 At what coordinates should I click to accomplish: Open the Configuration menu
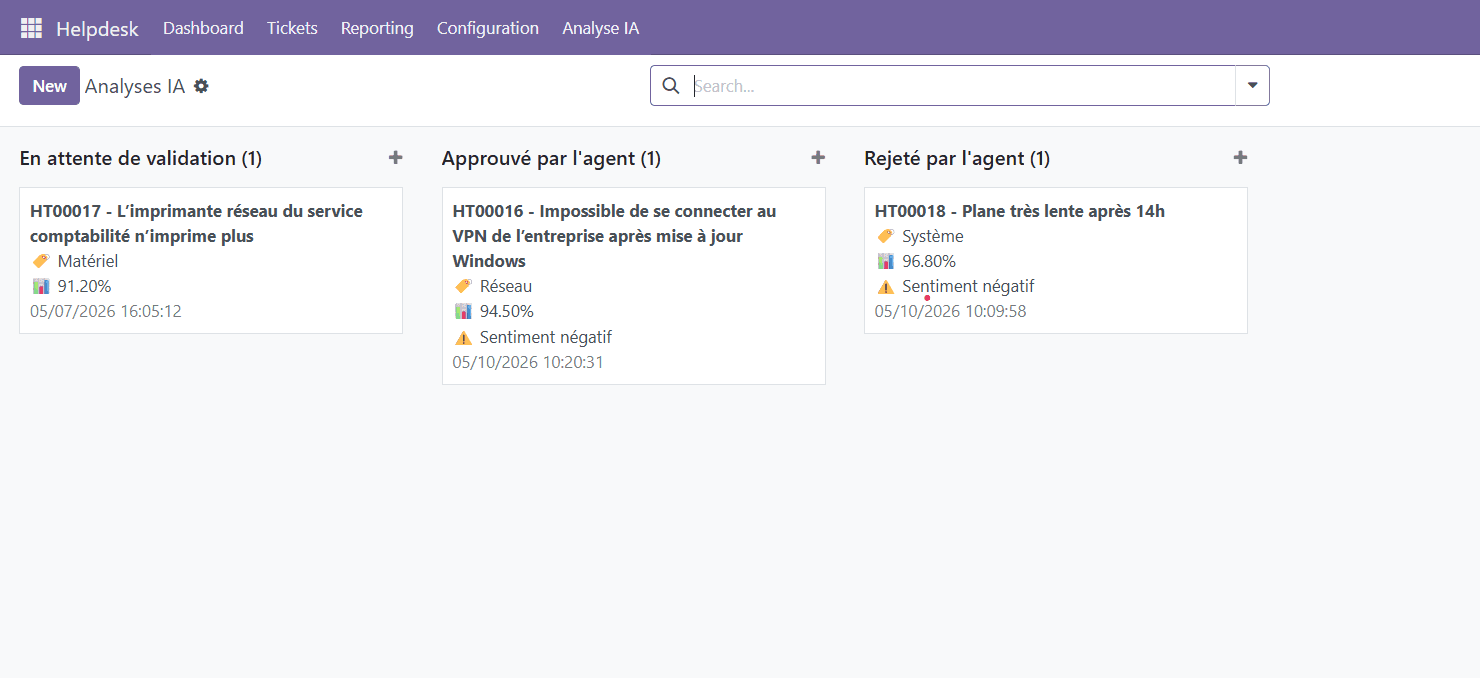click(488, 28)
